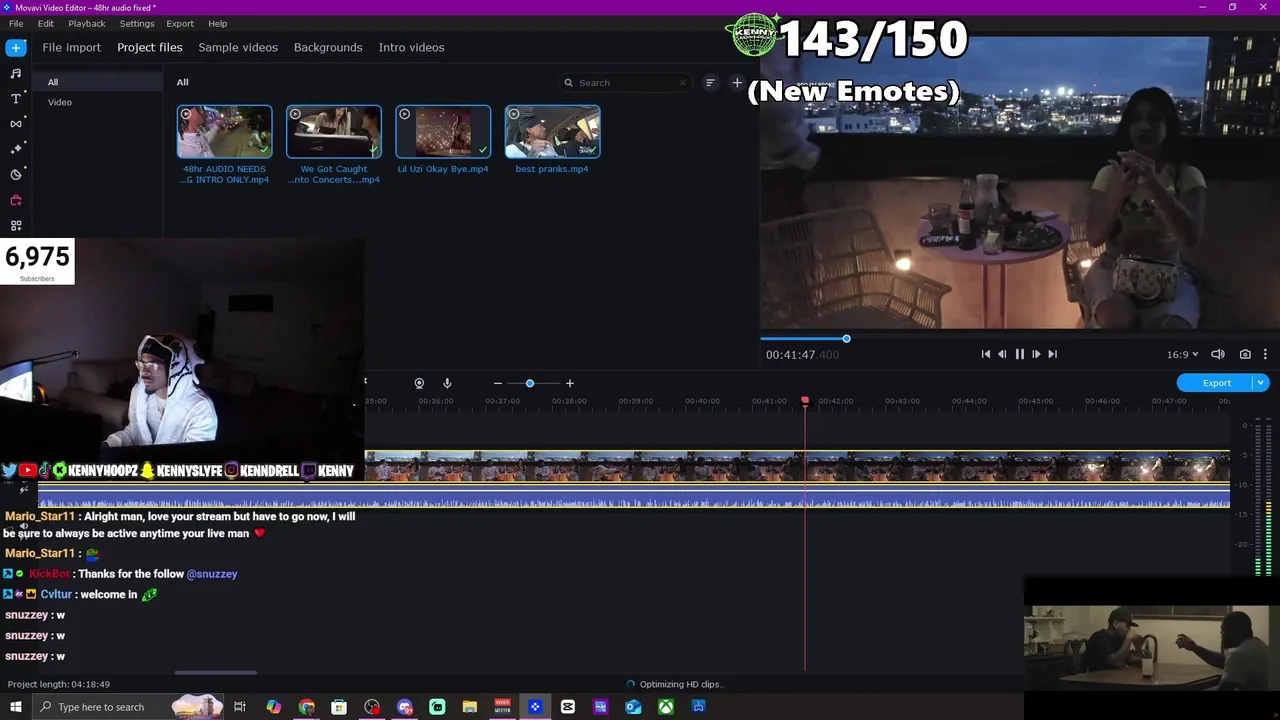Open the 16:9 aspect ratio dropdown
The width and height of the screenshot is (1280, 720).
point(1182,354)
